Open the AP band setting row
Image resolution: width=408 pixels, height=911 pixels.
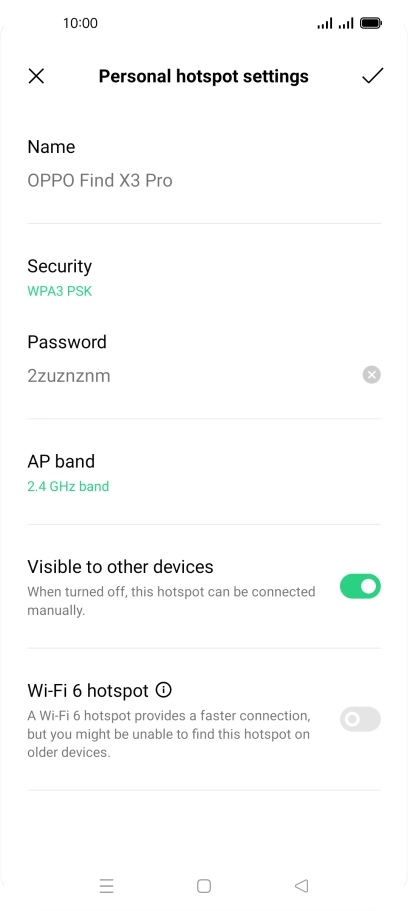tap(204, 472)
